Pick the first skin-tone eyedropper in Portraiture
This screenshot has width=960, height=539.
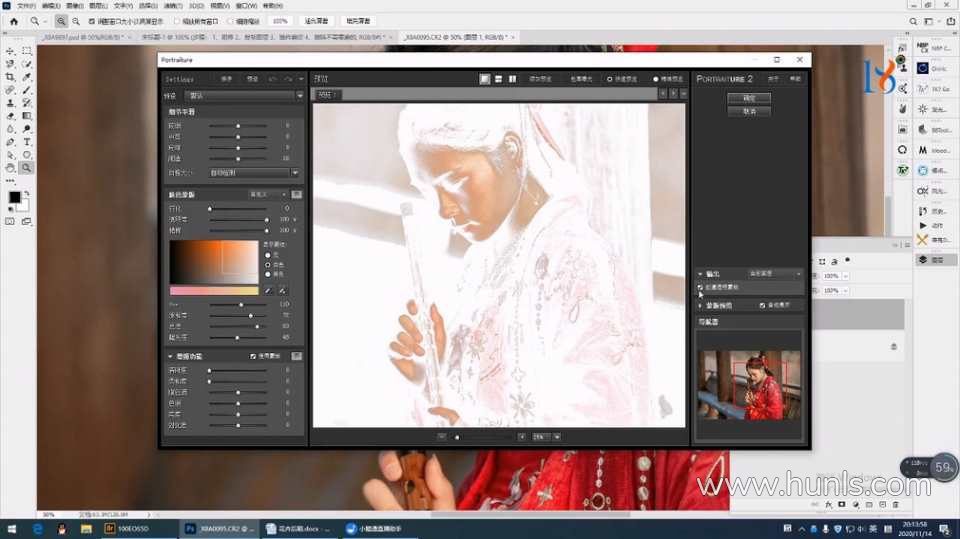tap(268, 290)
